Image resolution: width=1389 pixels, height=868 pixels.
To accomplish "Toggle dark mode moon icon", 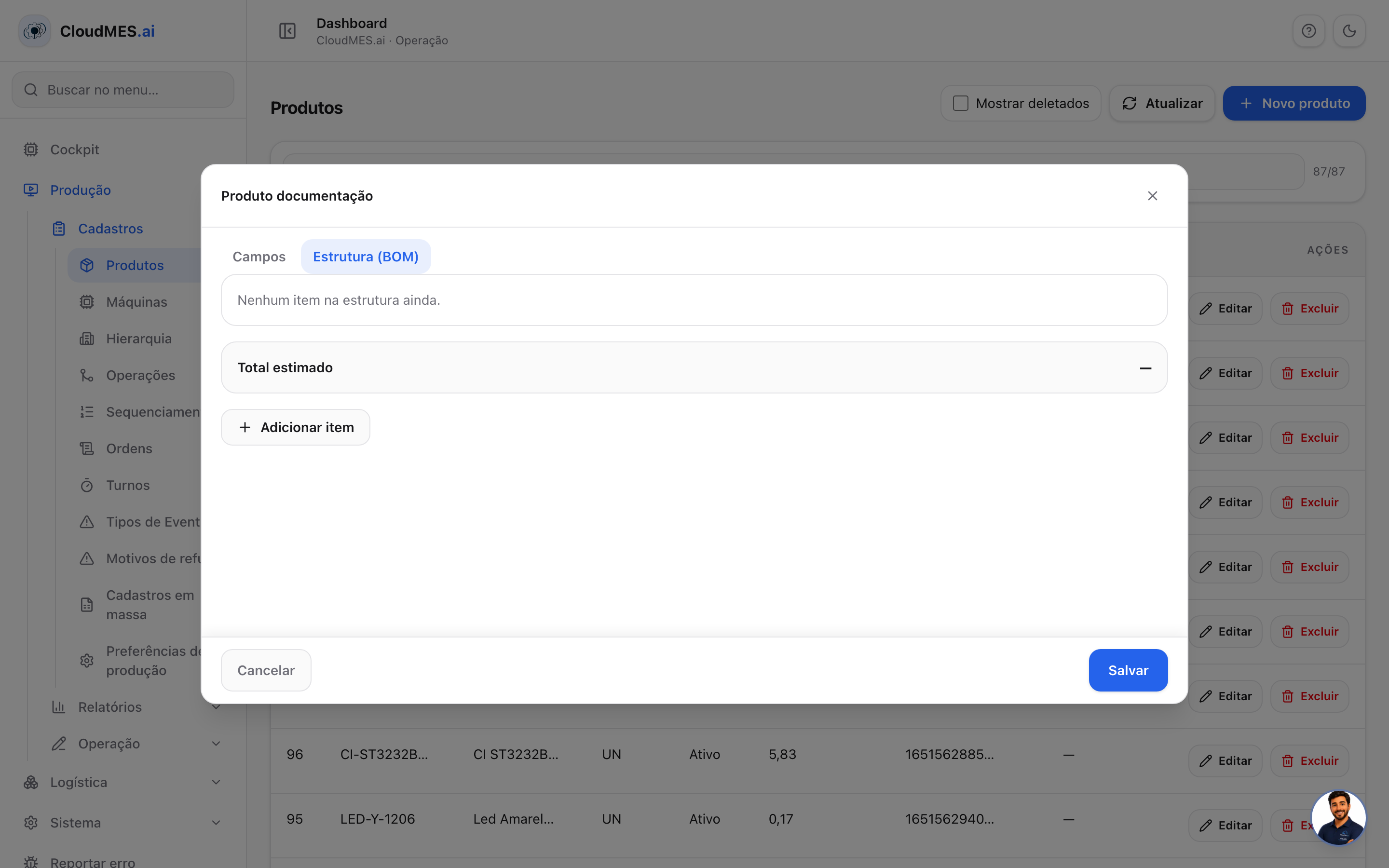I will pyautogui.click(x=1349, y=31).
